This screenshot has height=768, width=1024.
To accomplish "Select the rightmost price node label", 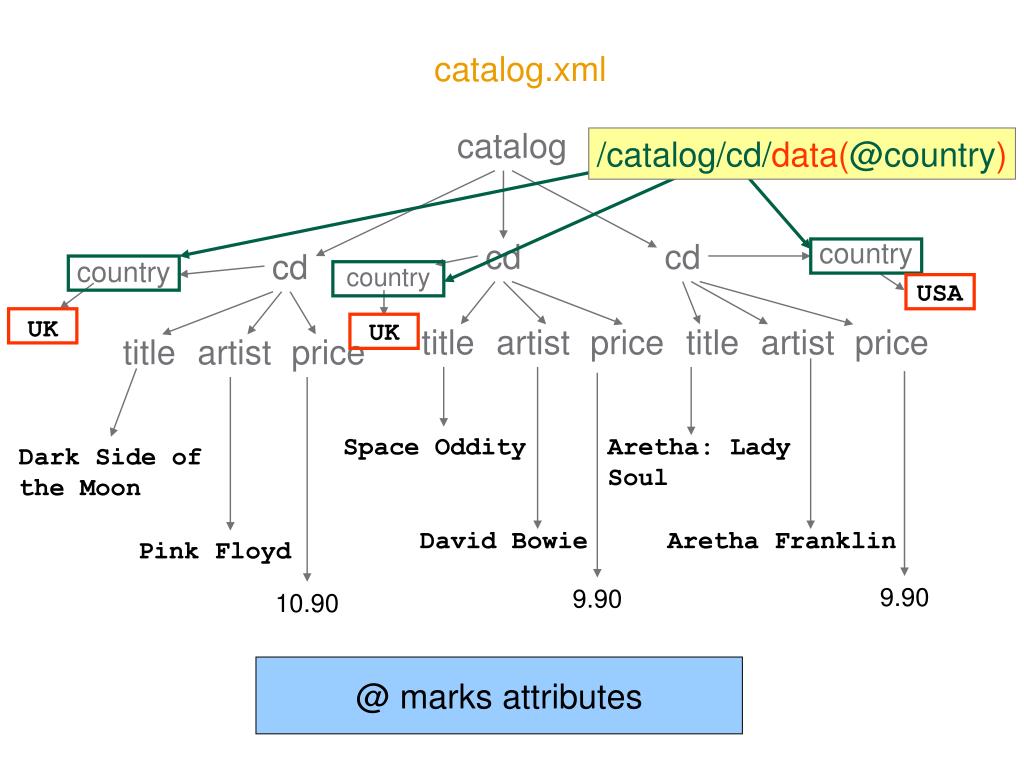I will 891,344.
